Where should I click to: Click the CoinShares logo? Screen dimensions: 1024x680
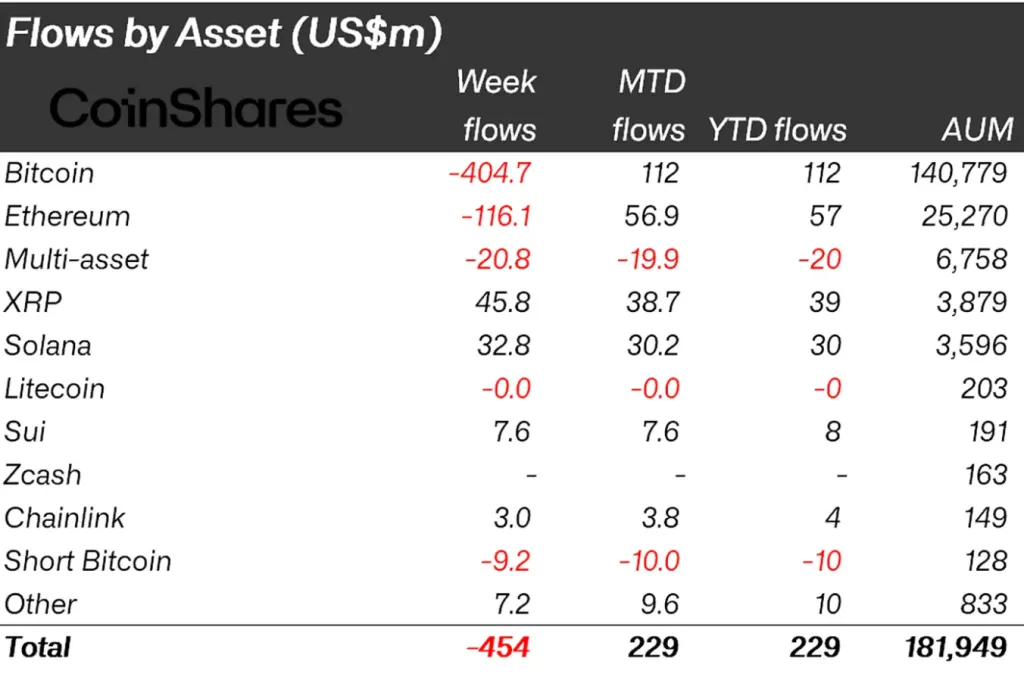(196, 108)
